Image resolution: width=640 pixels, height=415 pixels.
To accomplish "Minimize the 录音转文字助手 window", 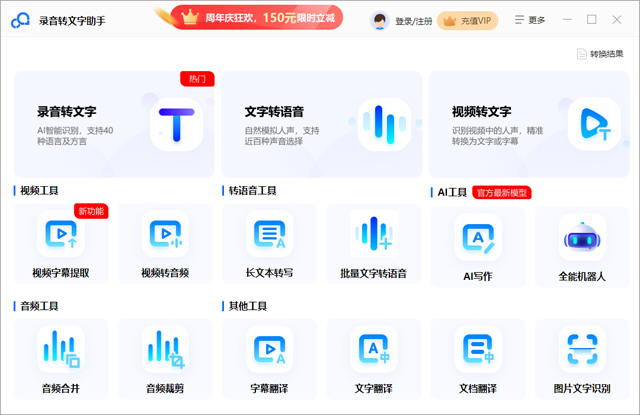I will [567, 20].
